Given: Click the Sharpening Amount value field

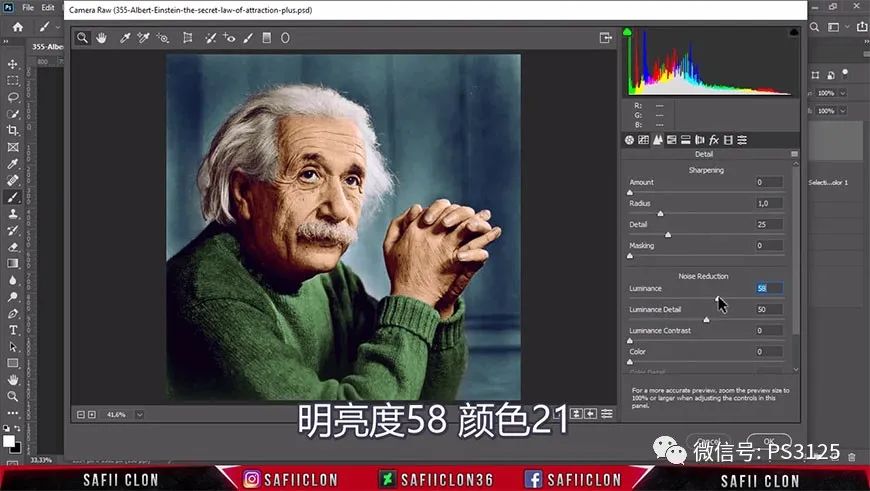Looking at the screenshot, I should point(769,182).
